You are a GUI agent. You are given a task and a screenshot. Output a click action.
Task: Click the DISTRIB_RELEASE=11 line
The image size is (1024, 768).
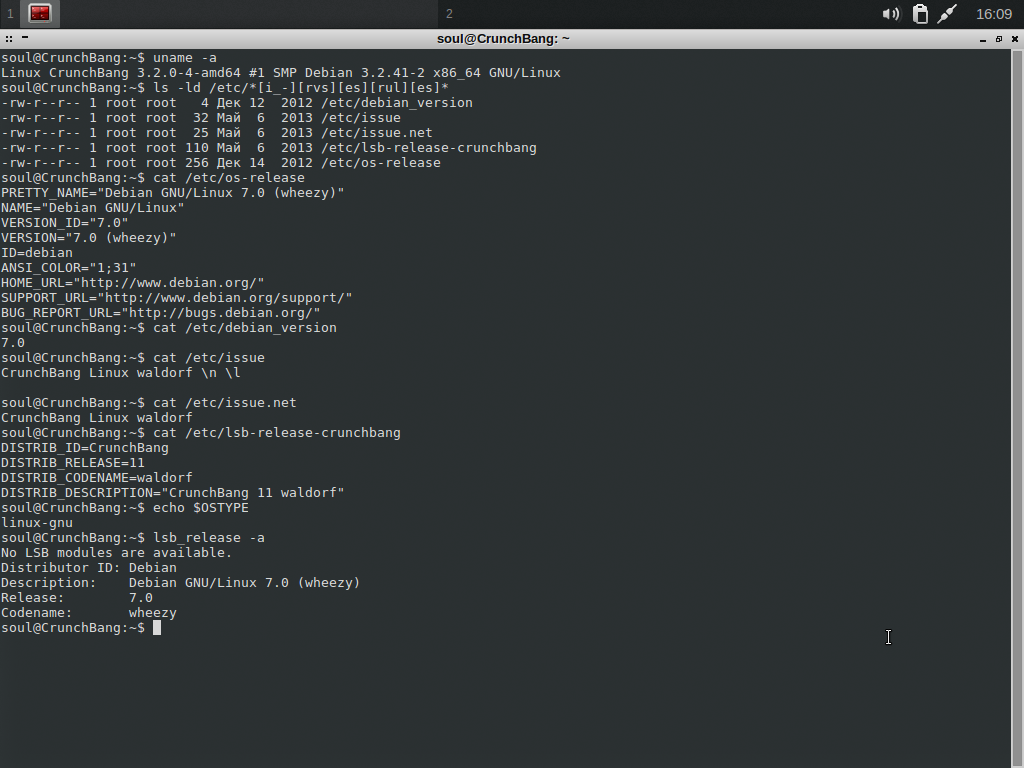click(72, 463)
